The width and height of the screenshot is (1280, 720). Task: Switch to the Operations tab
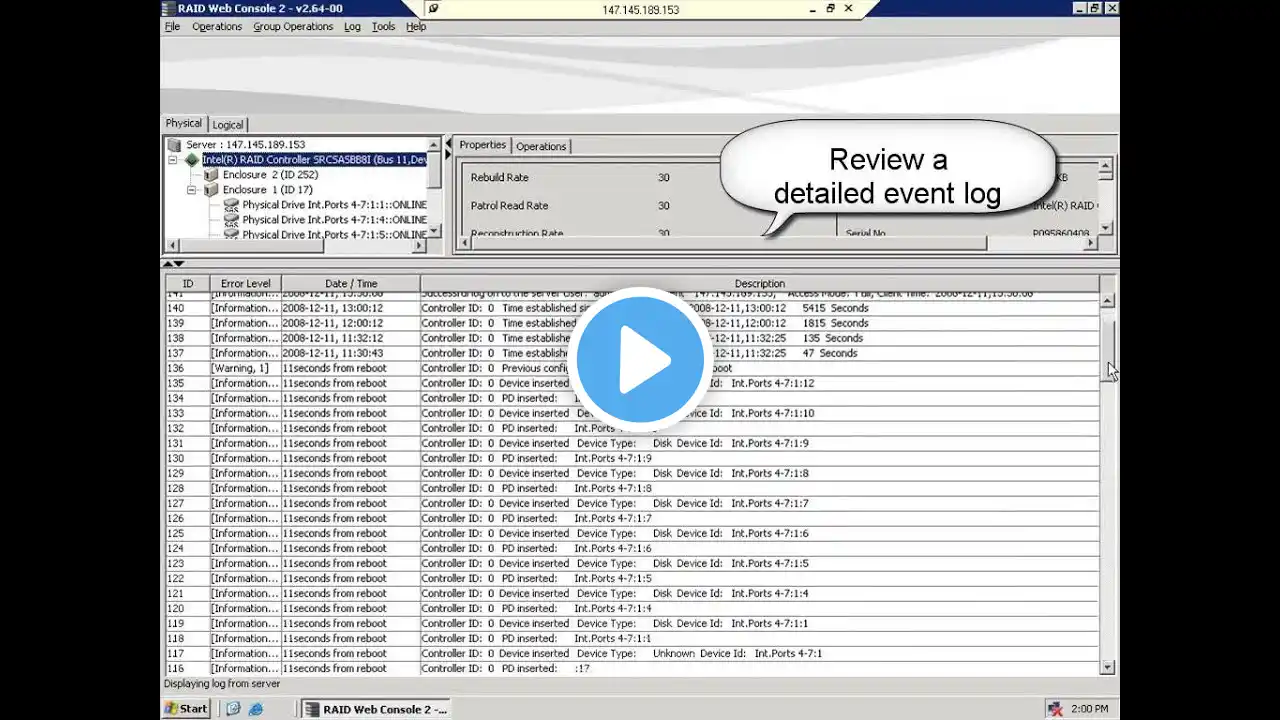(x=541, y=146)
